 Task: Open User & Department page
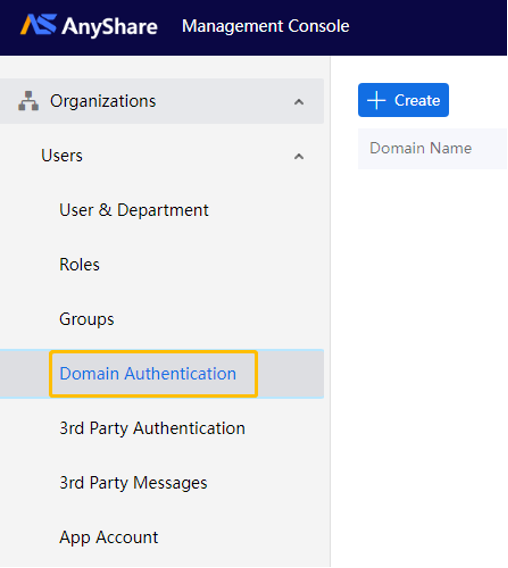134,210
